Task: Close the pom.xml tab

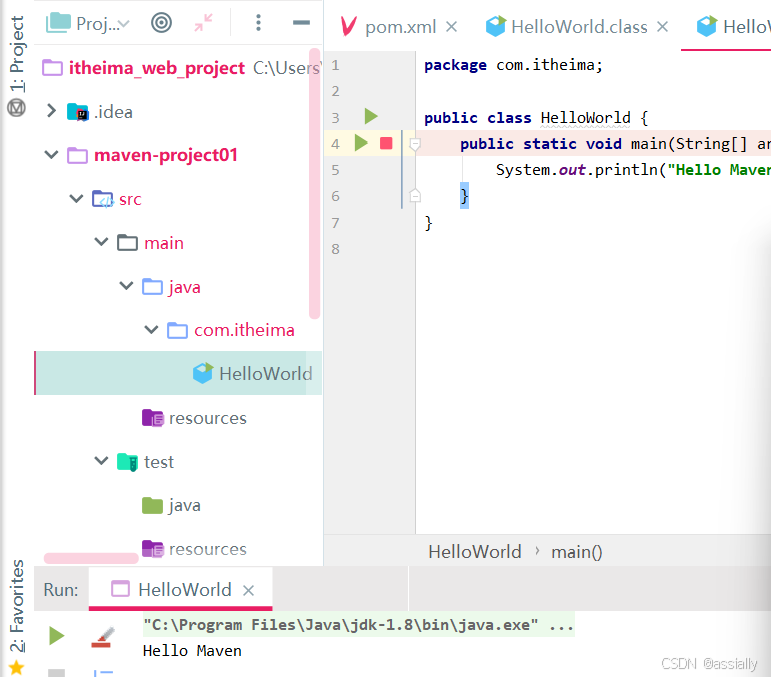Action: [451, 27]
